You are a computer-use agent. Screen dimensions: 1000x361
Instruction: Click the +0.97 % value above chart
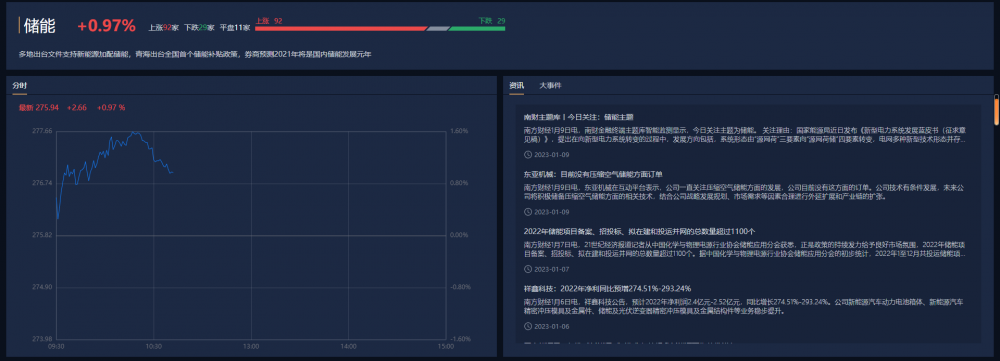(111, 108)
